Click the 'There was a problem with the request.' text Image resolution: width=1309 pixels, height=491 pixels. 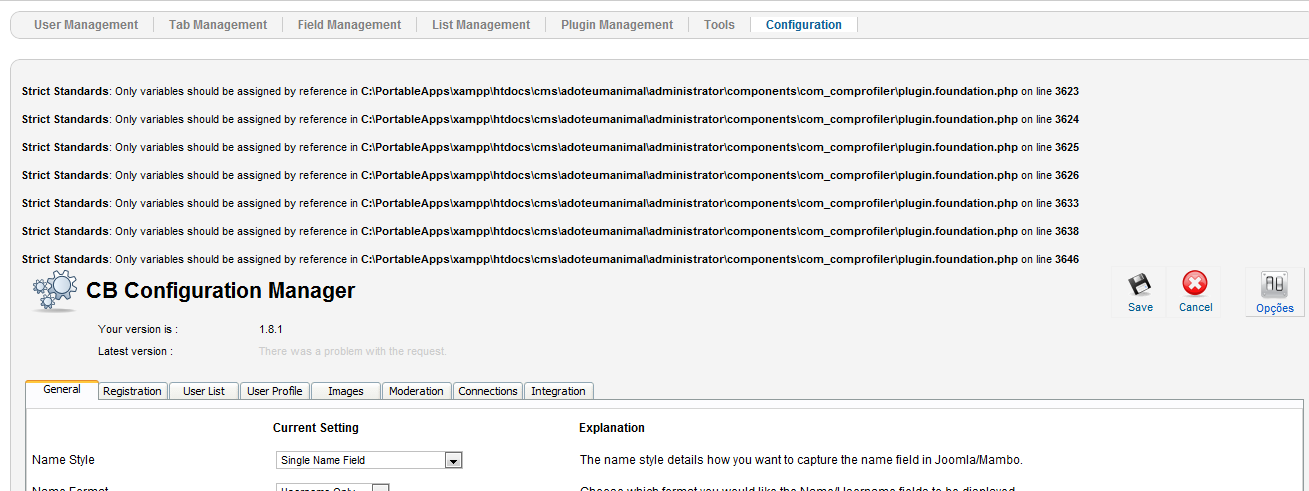(353, 351)
